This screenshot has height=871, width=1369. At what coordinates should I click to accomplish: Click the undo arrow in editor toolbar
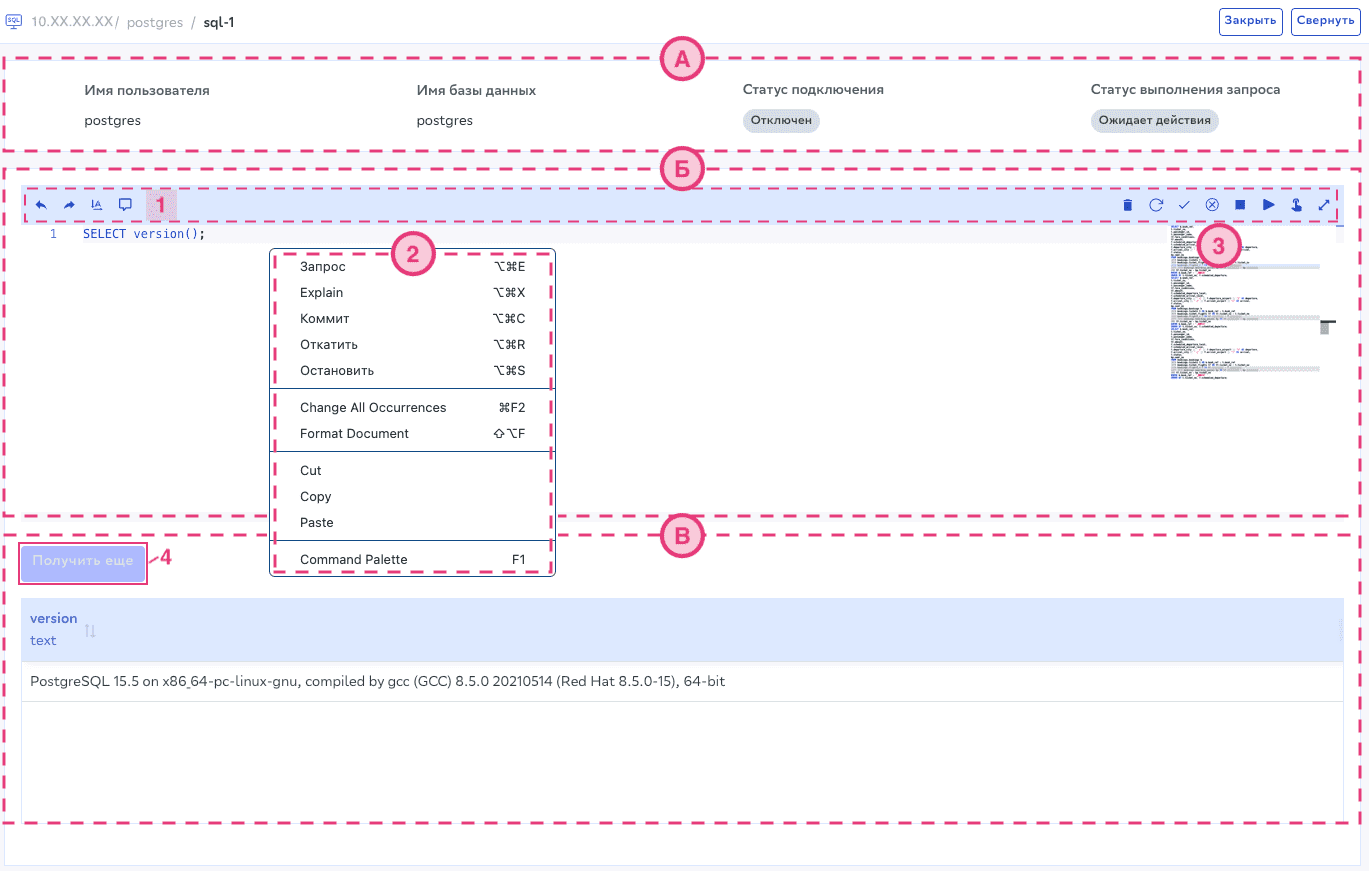(41, 205)
